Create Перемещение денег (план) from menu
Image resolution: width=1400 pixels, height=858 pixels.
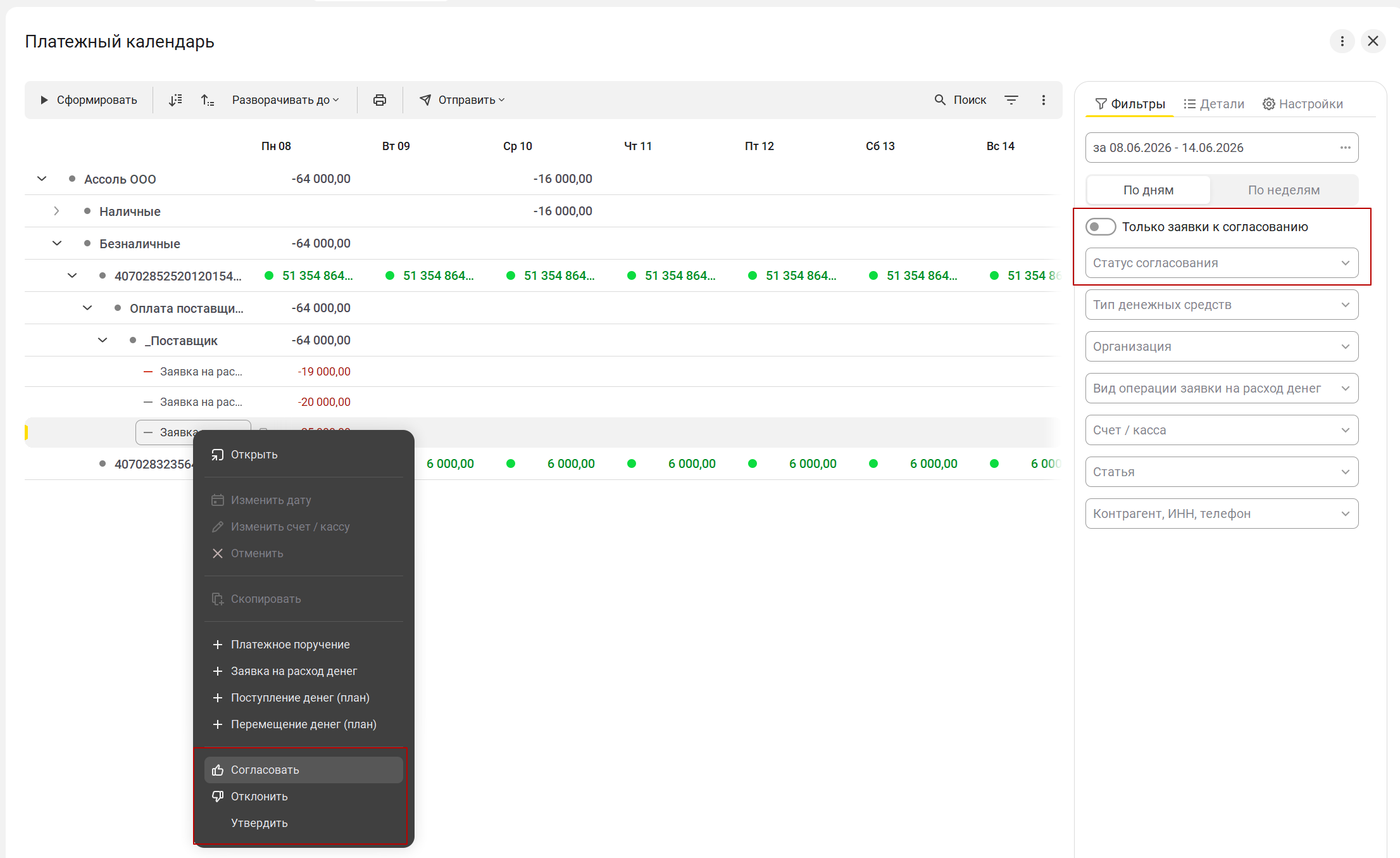[304, 724]
